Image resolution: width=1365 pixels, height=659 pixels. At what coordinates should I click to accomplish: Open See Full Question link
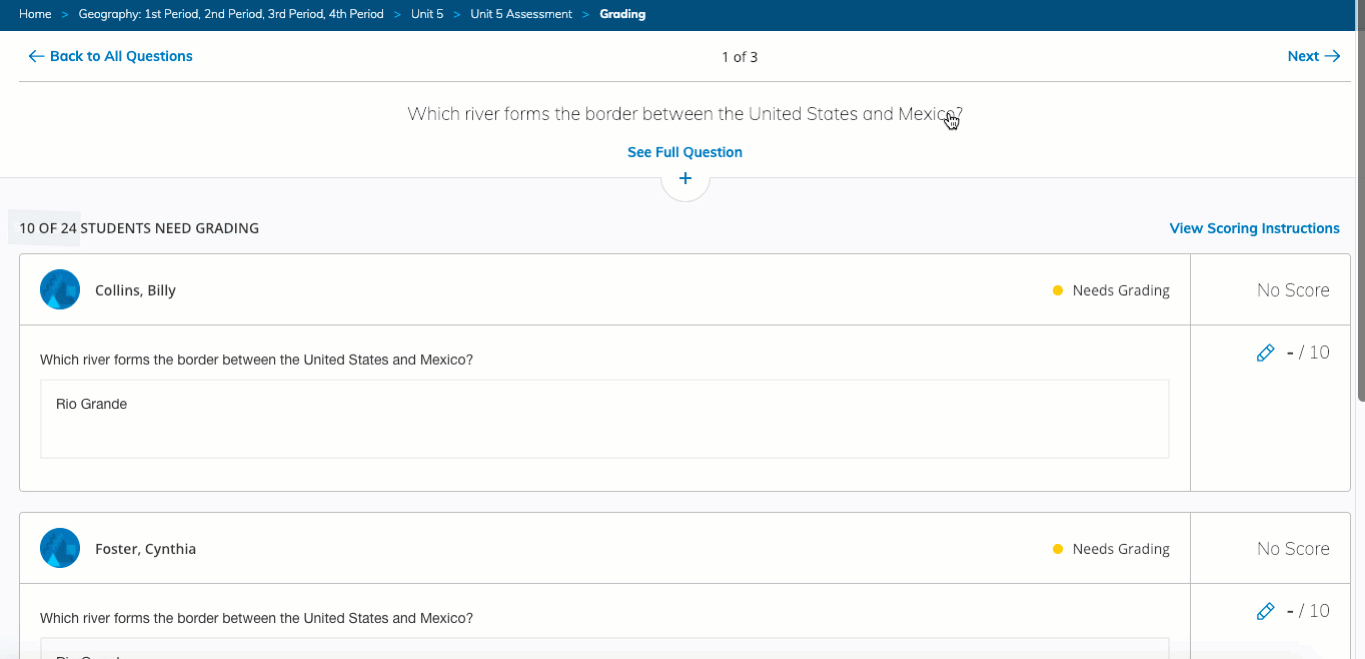tap(685, 152)
